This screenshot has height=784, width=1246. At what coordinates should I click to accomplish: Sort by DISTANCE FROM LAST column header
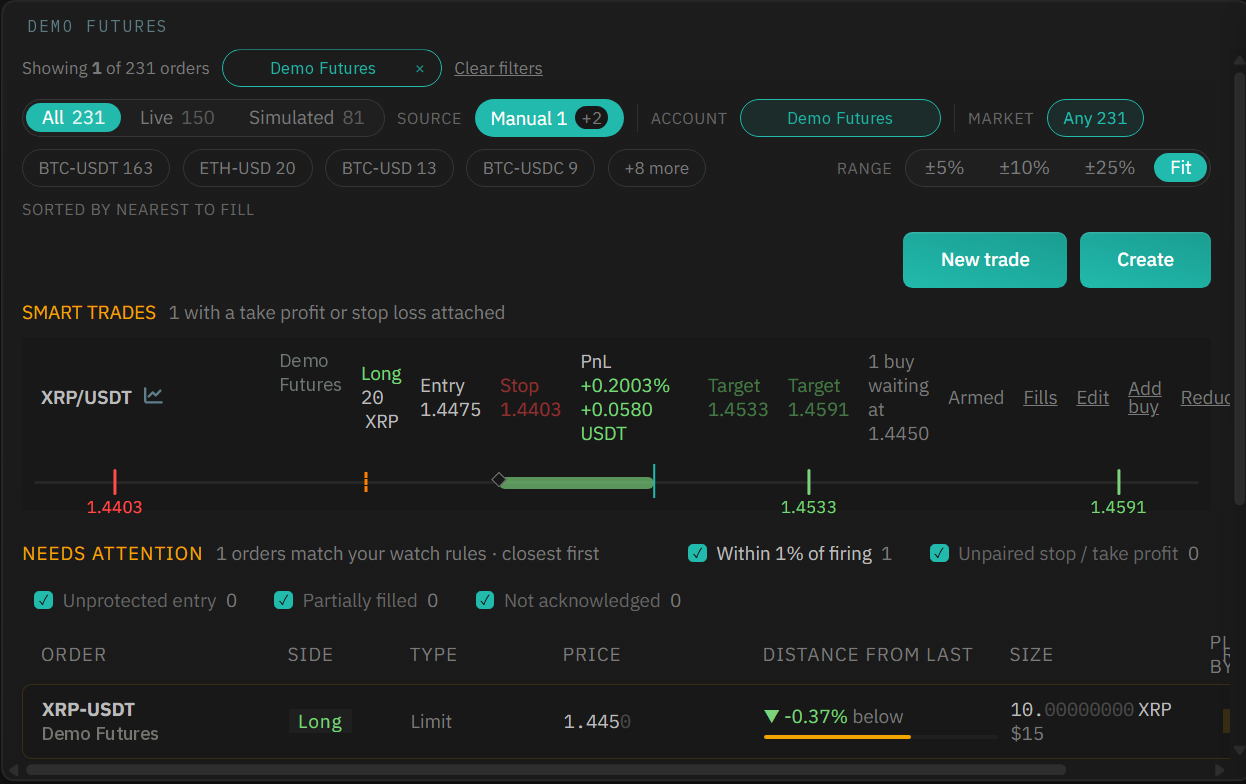point(868,655)
